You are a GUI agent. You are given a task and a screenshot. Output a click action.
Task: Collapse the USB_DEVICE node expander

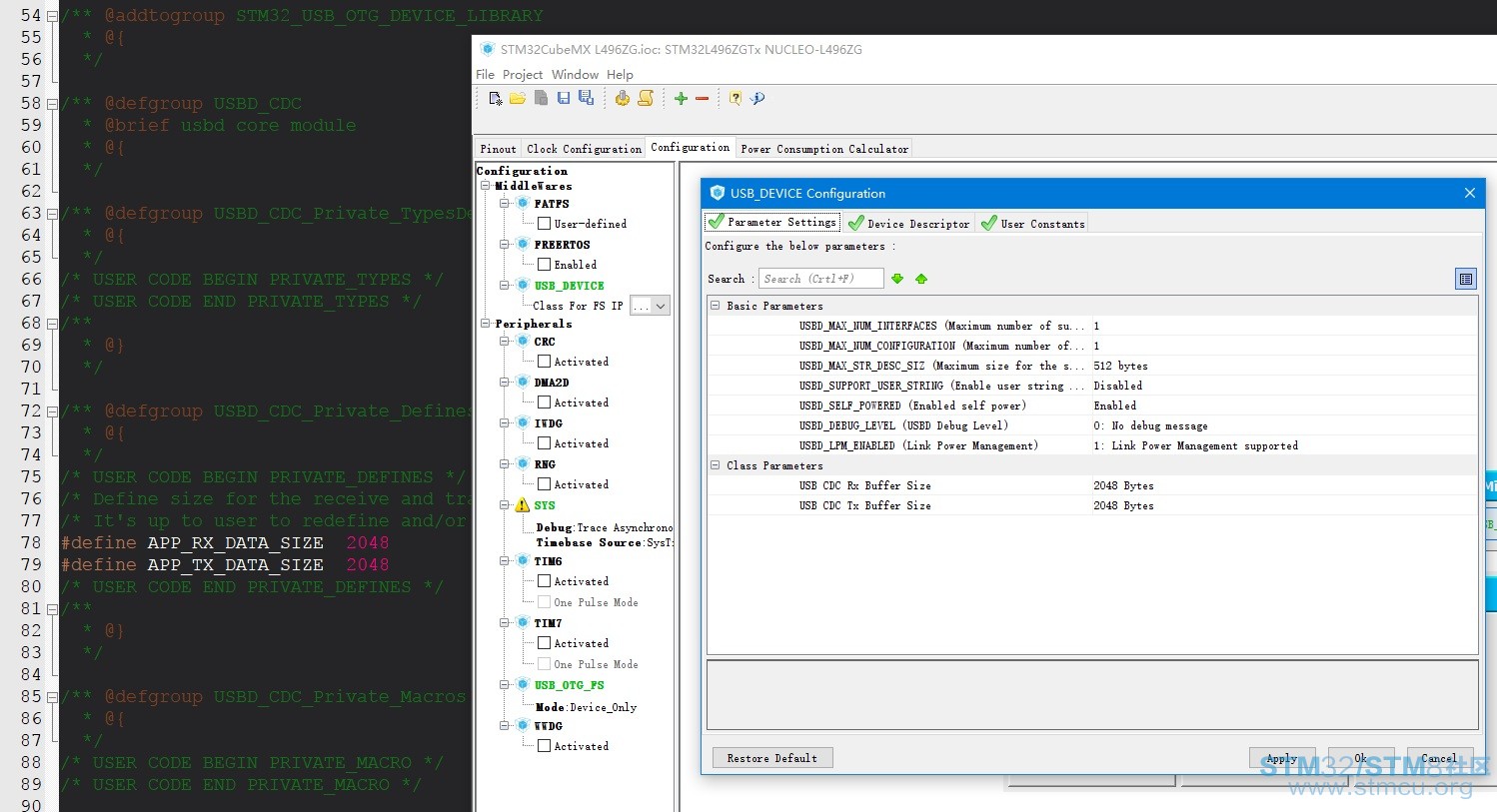(505, 285)
